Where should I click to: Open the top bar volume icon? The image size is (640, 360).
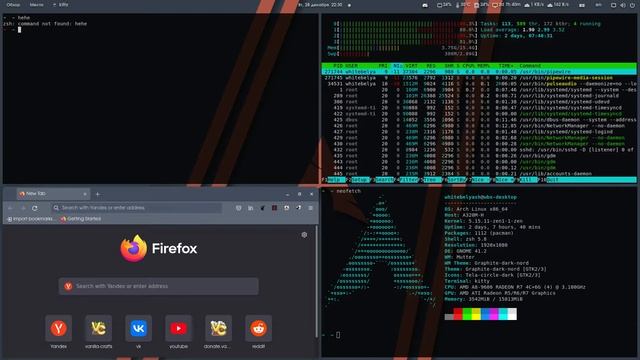[x=623, y=5]
